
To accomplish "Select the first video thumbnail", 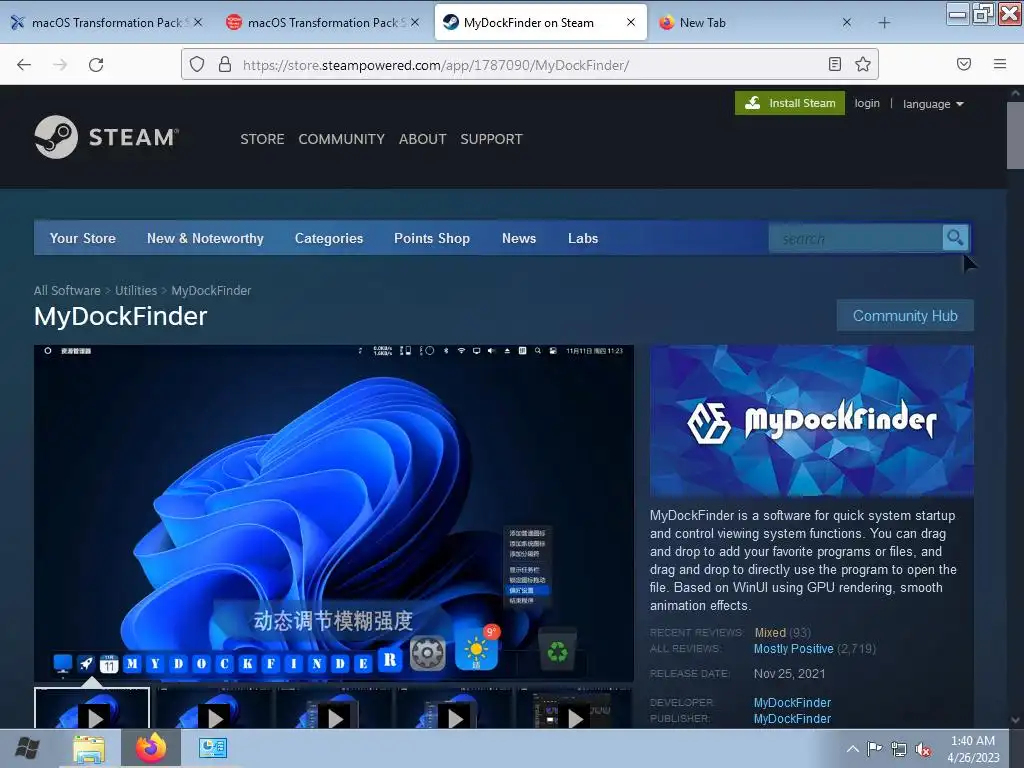I will [92, 709].
